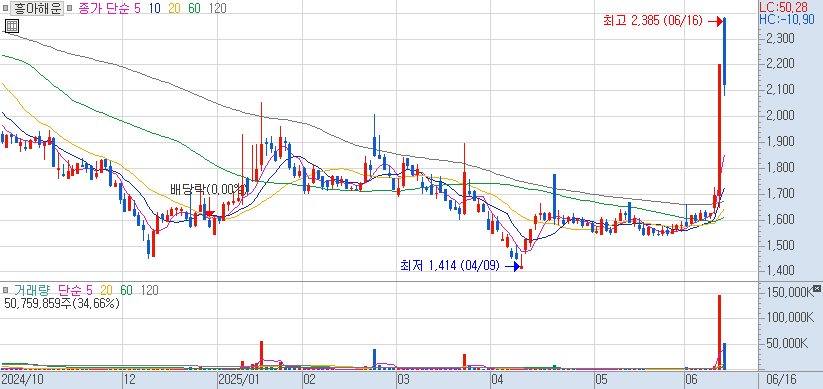The image size is (823, 389).
Task: Click the volume 단순 5 average label
Action: pyautogui.click(x=75, y=290)
